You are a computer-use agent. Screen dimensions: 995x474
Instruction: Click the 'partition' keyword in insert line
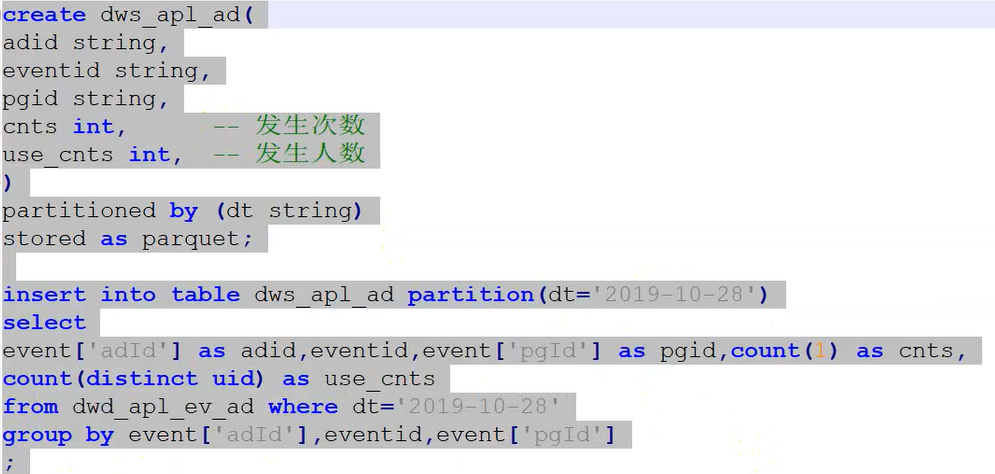pyautogui.click(x=471, y=294)
